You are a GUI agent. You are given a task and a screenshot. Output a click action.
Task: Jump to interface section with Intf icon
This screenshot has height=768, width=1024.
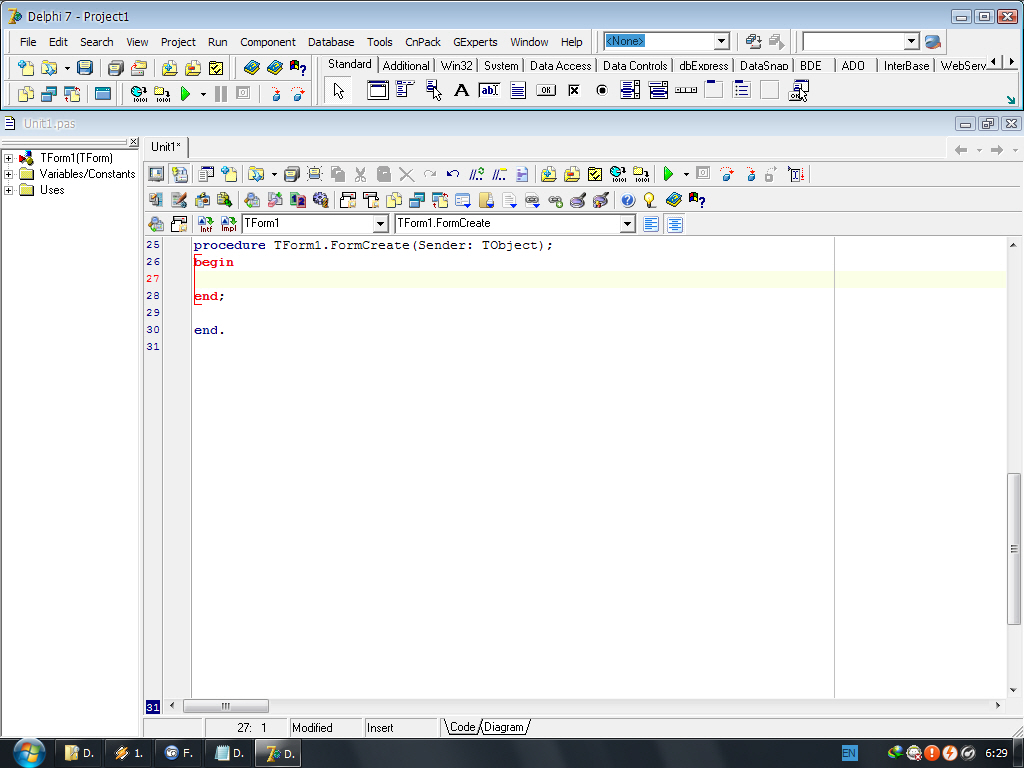point(205,224)
